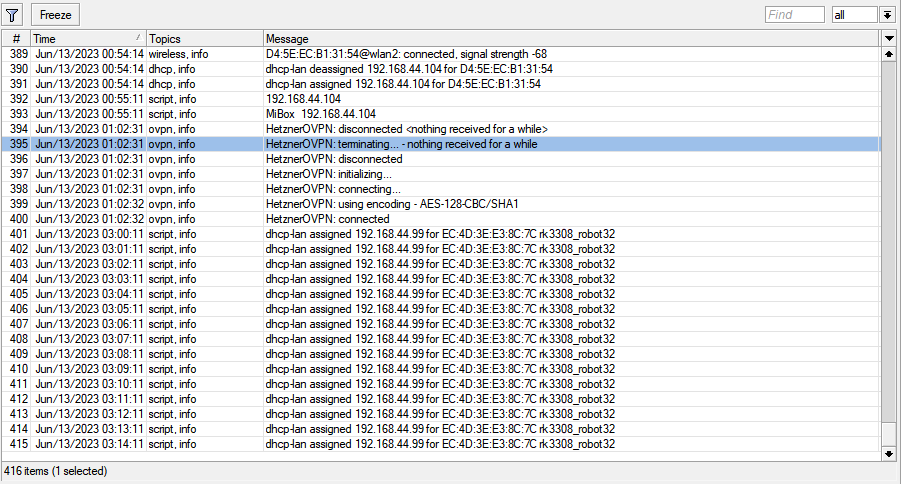Select row 405 at 03:04:11
This screenshot has width=901, height=484.
point(441,294)
